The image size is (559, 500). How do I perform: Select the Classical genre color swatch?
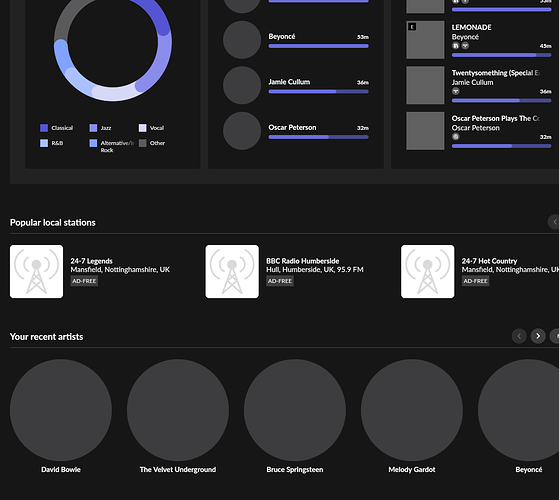click(x=44, y=128)
